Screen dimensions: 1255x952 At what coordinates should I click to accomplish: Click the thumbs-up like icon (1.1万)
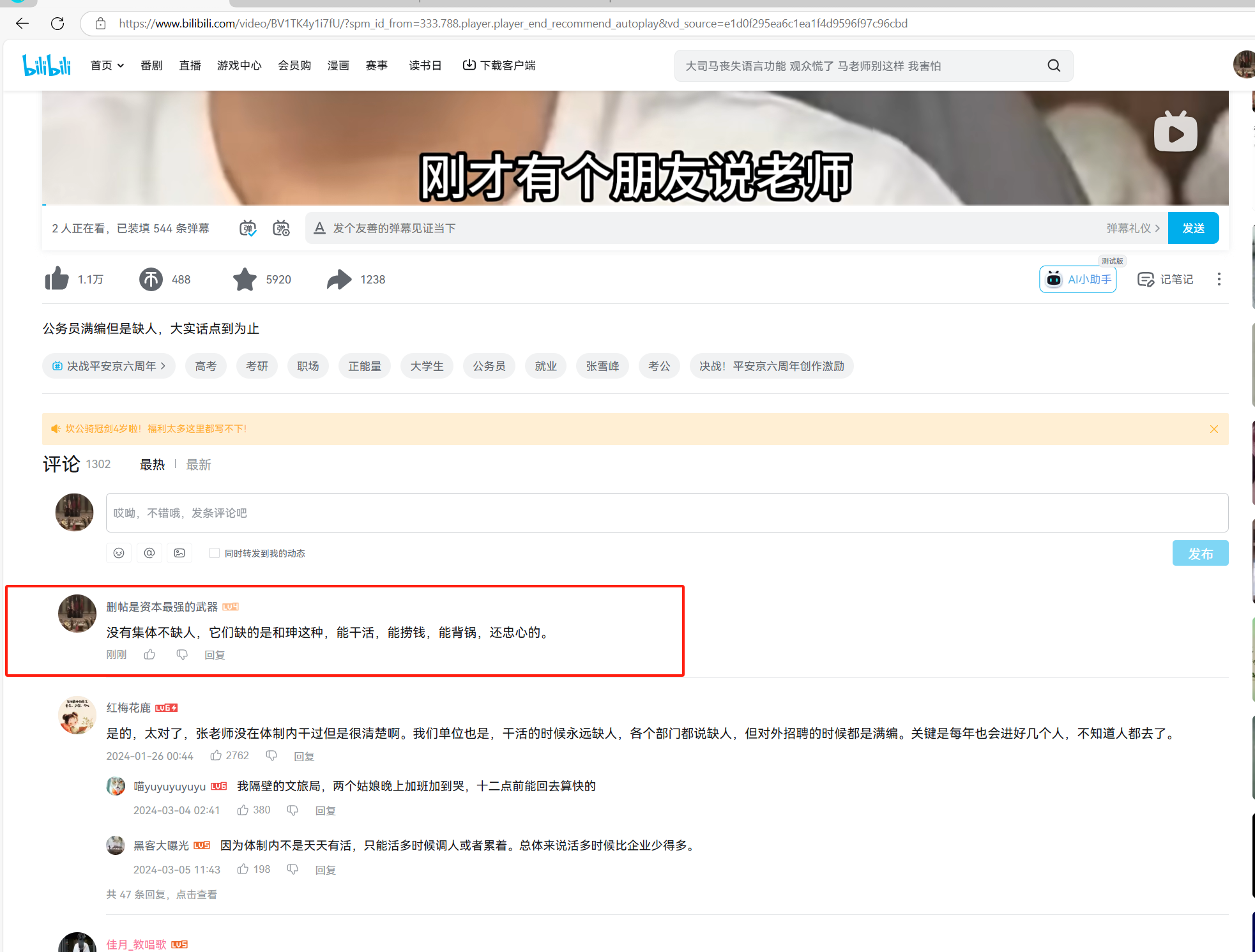pos(57,279)
